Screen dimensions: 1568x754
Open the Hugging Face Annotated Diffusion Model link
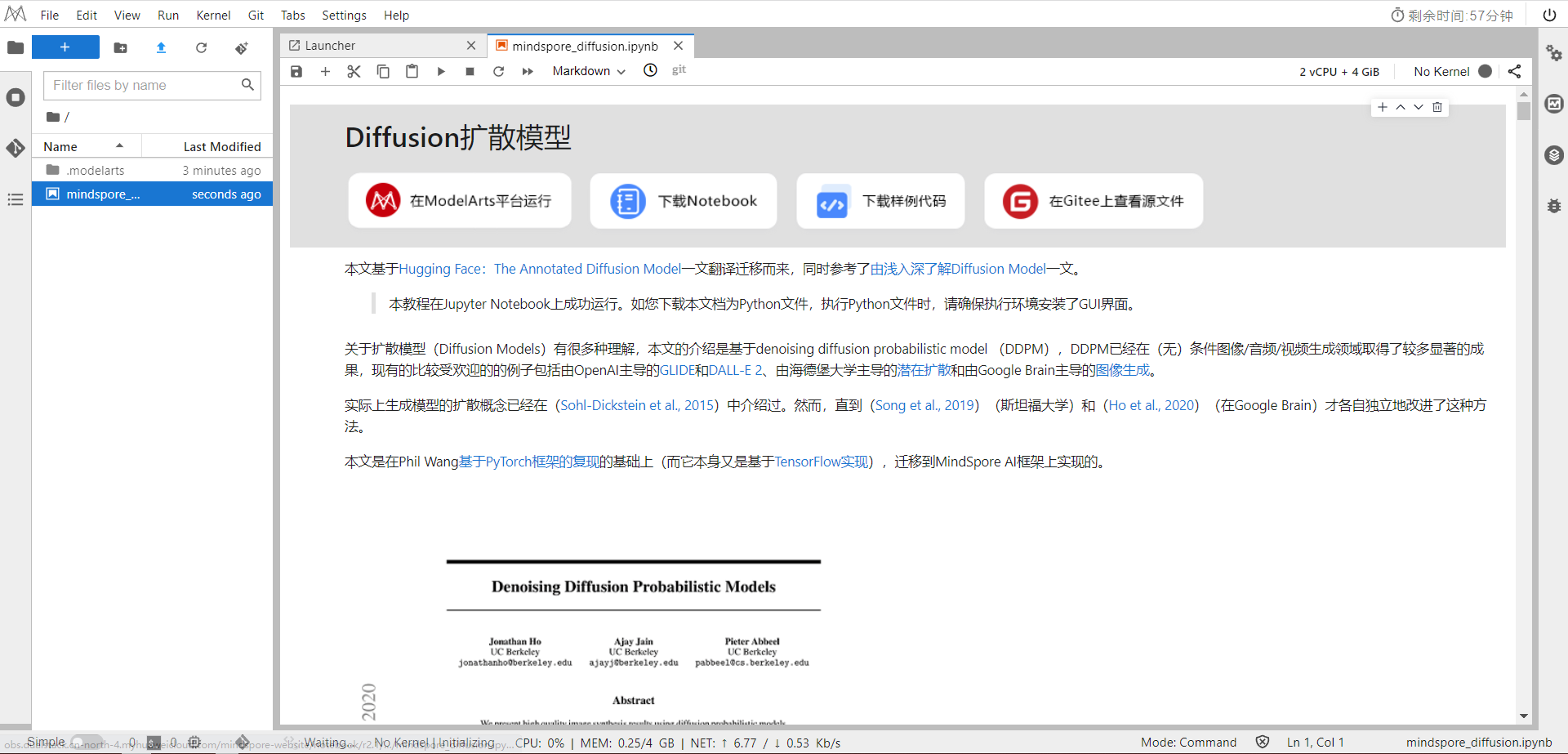(x=540, y=269)
